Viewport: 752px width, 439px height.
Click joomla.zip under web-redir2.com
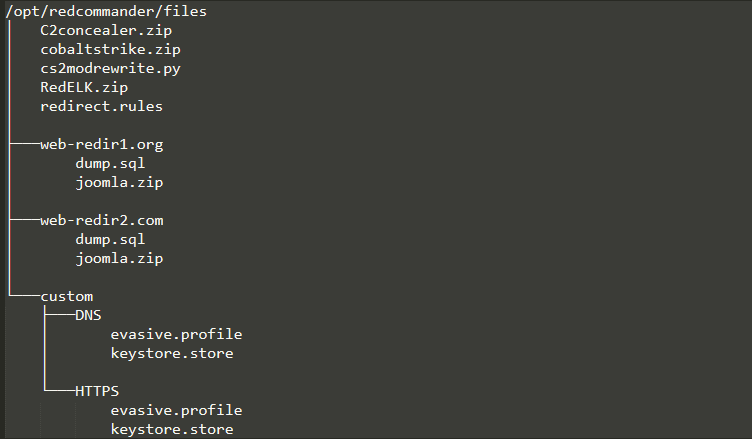119,258
